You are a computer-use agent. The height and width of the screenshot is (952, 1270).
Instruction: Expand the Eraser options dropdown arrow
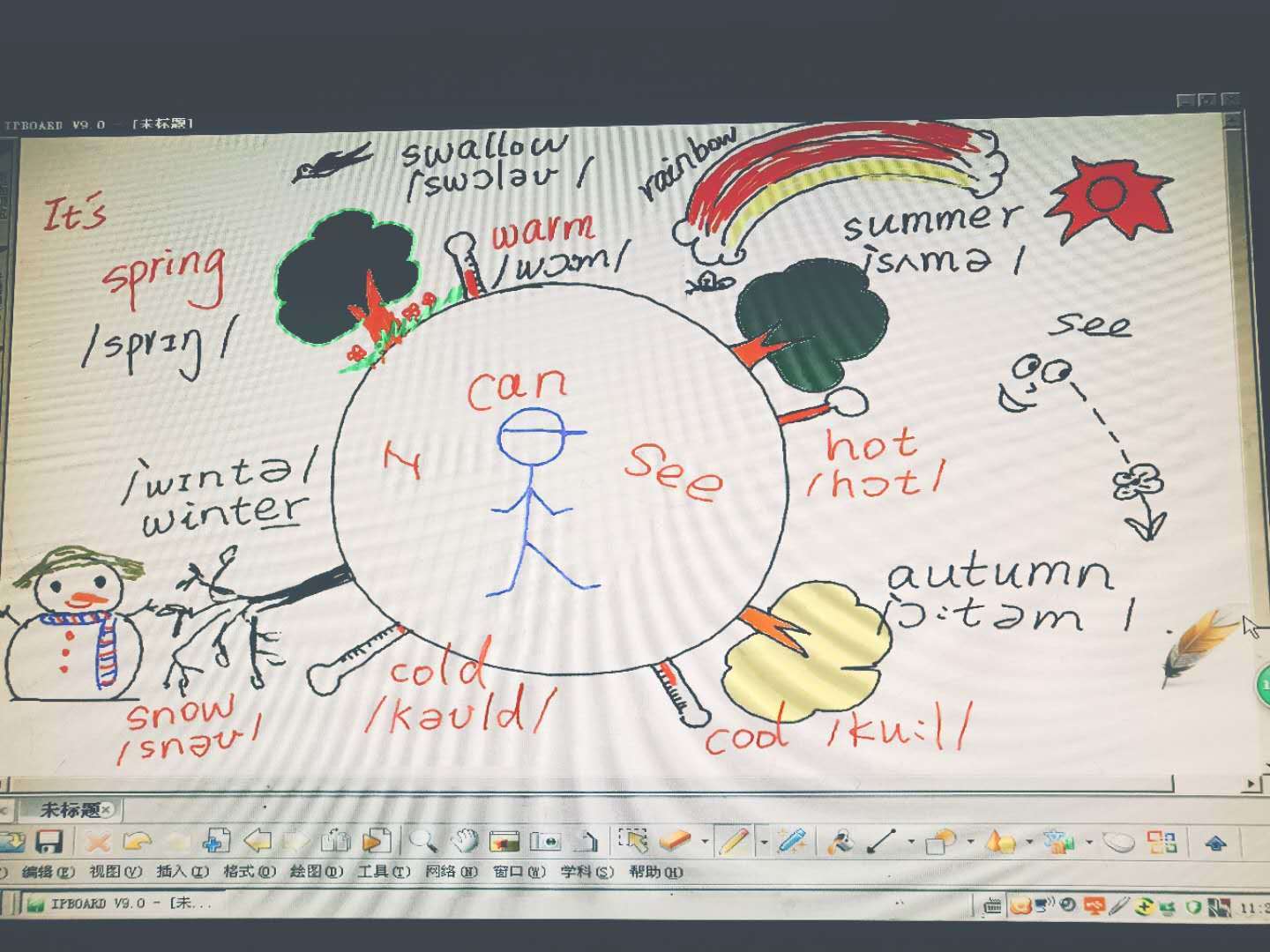click(x=704, y=843)
